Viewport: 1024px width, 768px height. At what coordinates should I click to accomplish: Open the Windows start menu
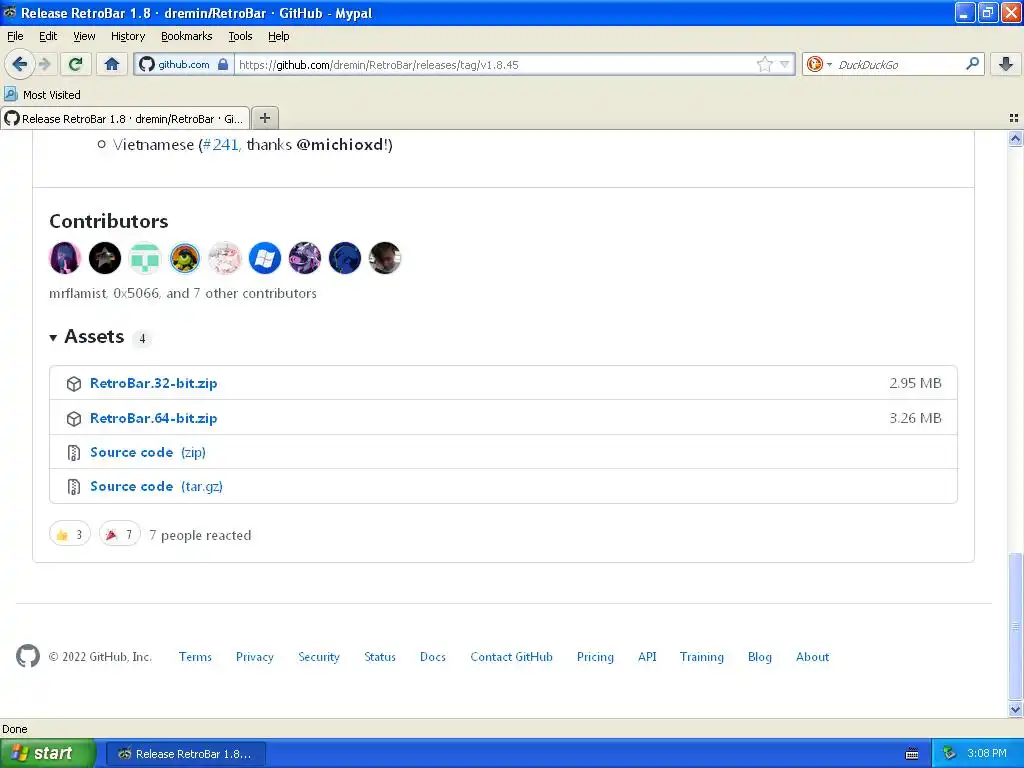tap(47, 753)
